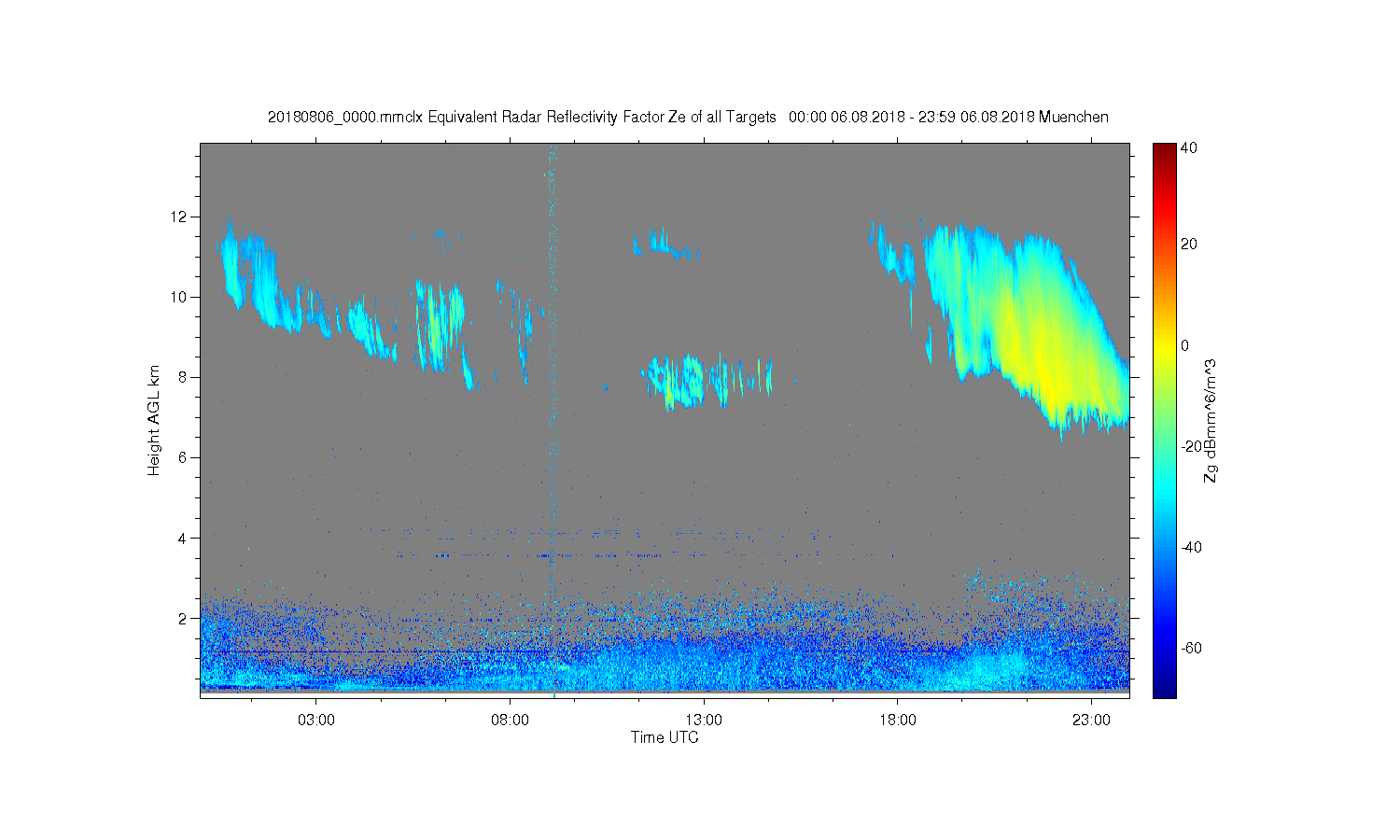Viewport: 1400px width, 840px height.
Task: Select the 18:00 time tick label
Action: pos(898,721)
